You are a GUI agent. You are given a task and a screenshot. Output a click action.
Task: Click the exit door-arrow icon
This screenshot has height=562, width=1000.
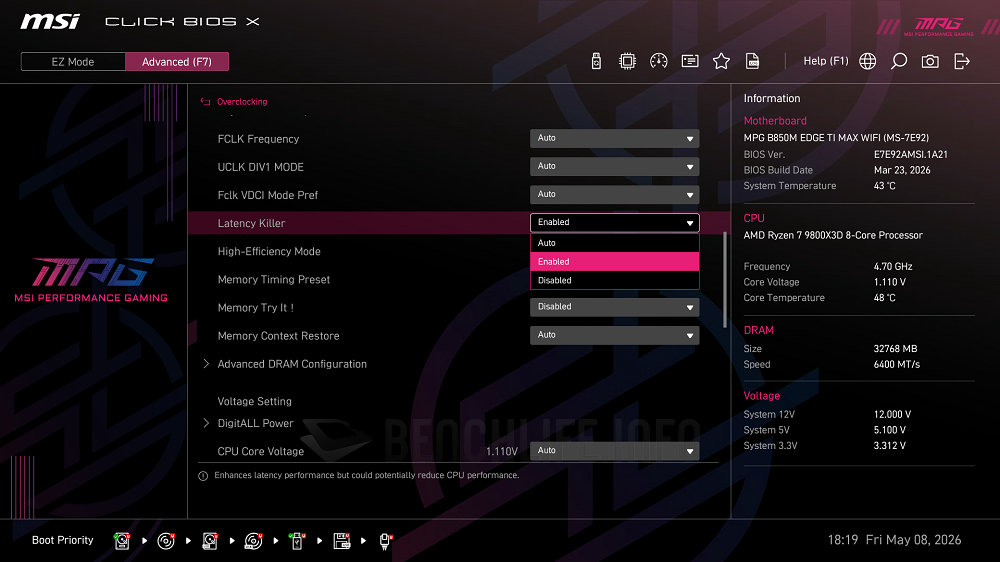962,61
